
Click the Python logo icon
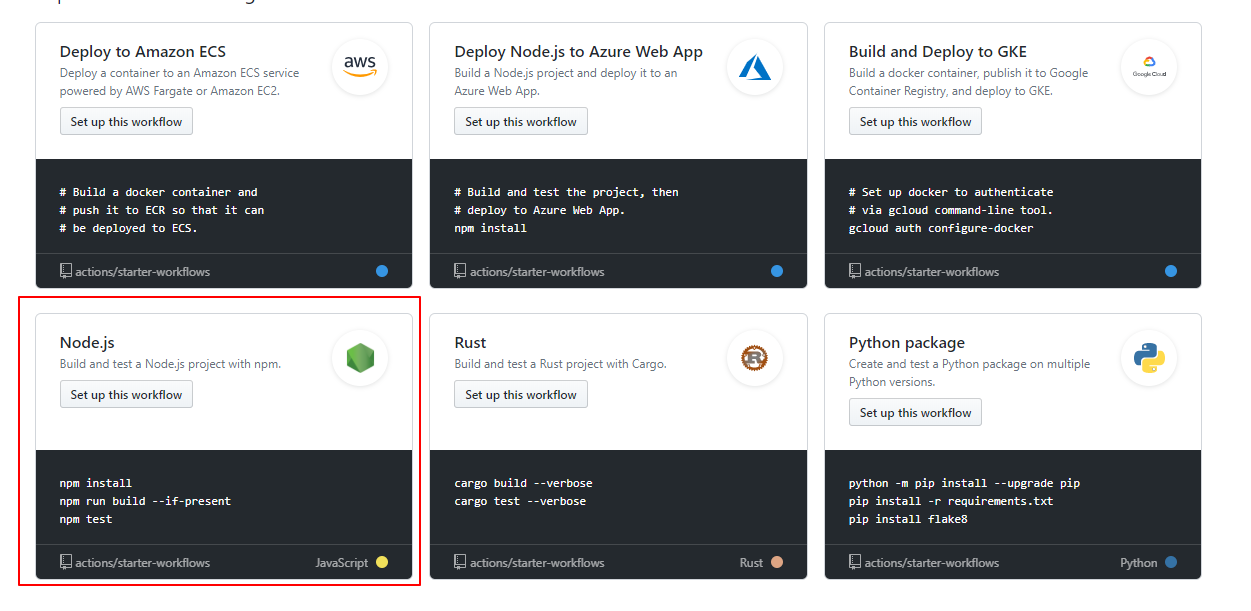(1148, 358)
